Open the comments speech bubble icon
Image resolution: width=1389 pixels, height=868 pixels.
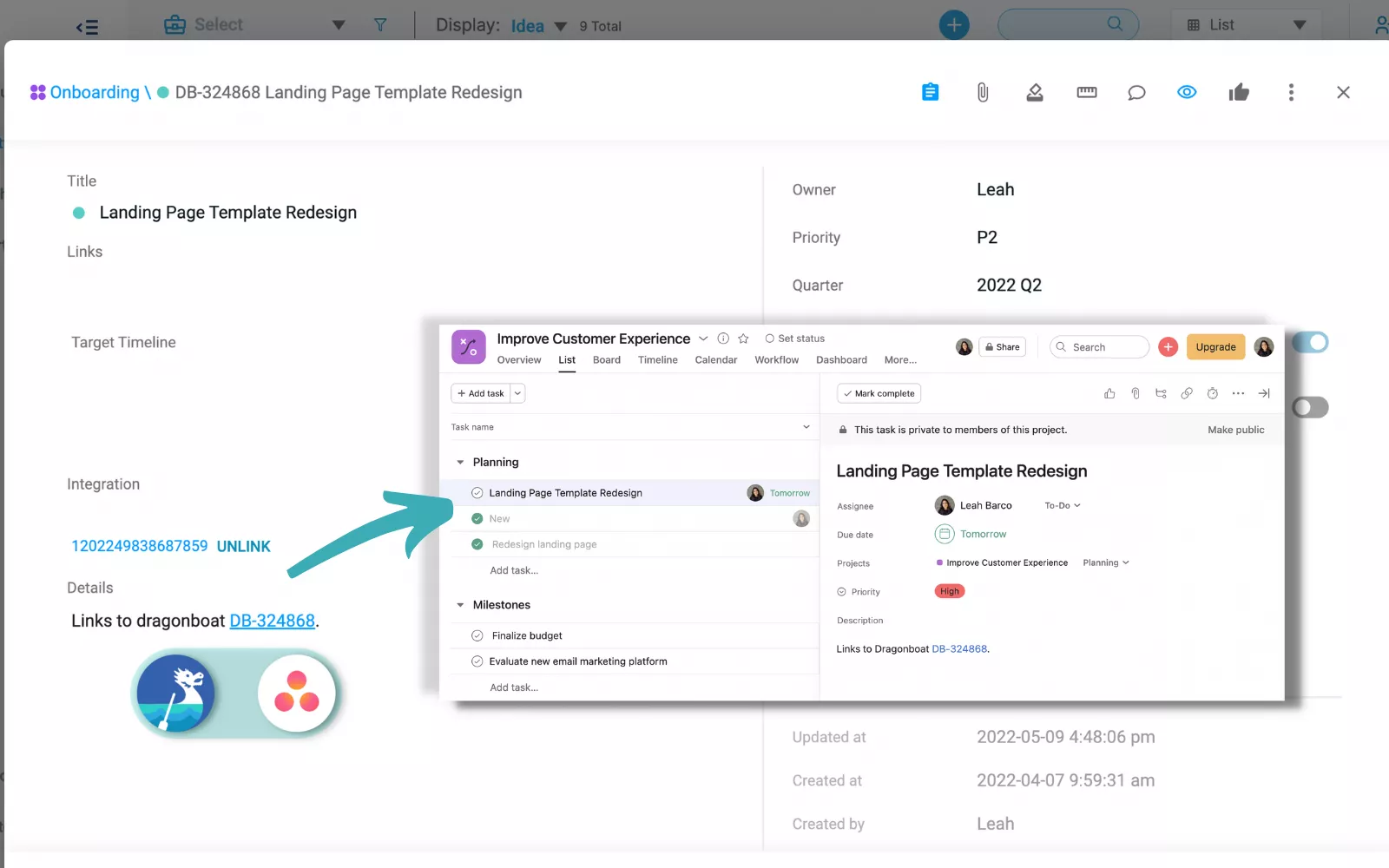pos(1136,92)
